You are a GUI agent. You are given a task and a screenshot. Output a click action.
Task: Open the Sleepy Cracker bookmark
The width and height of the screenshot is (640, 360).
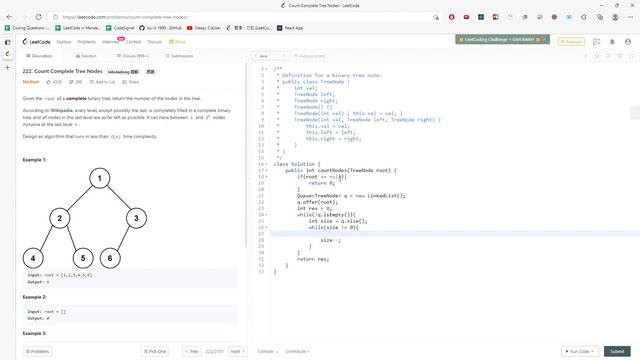click(x=204, y=28)
